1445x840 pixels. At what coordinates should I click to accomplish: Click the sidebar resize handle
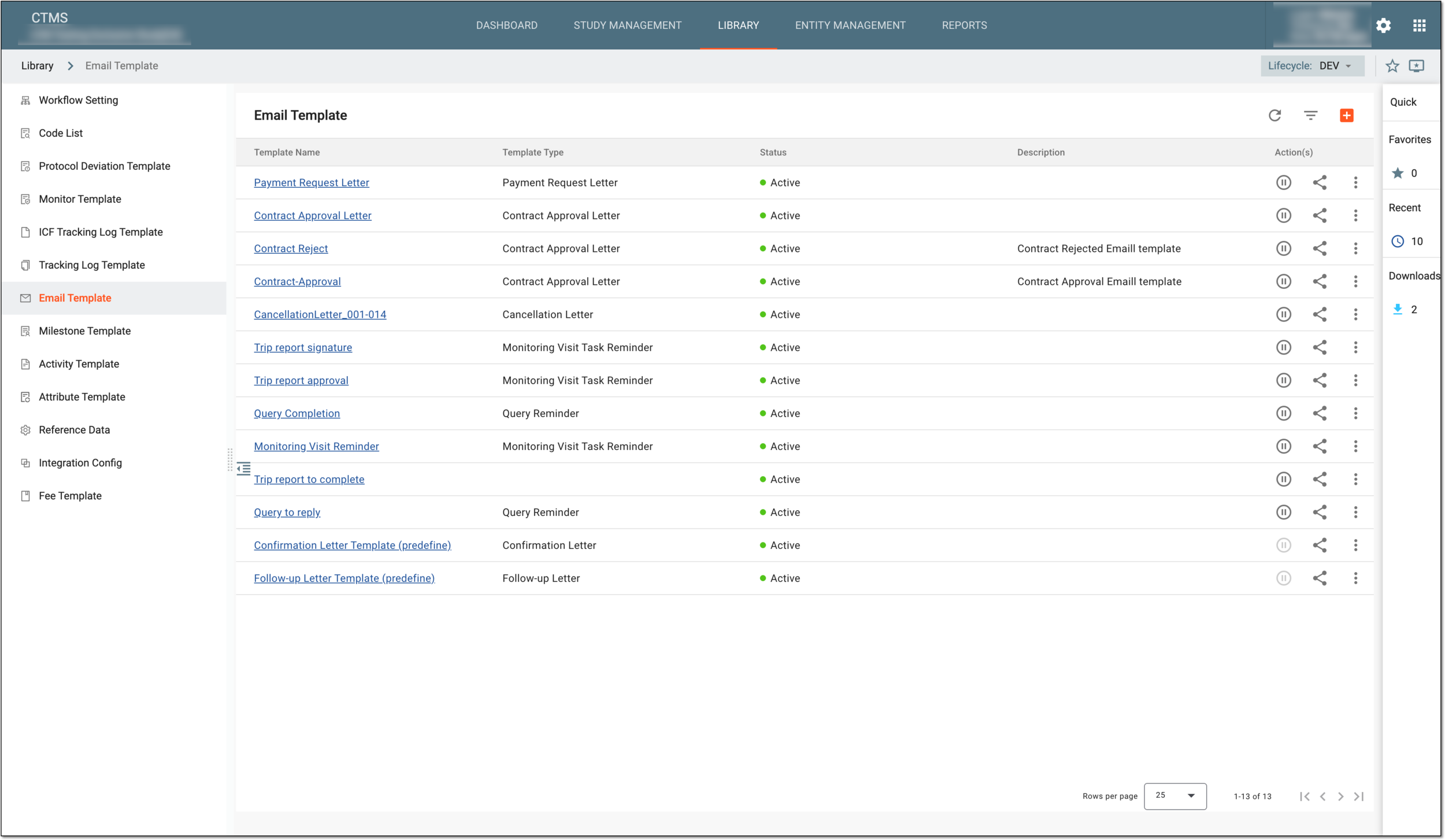coord(230,460)
